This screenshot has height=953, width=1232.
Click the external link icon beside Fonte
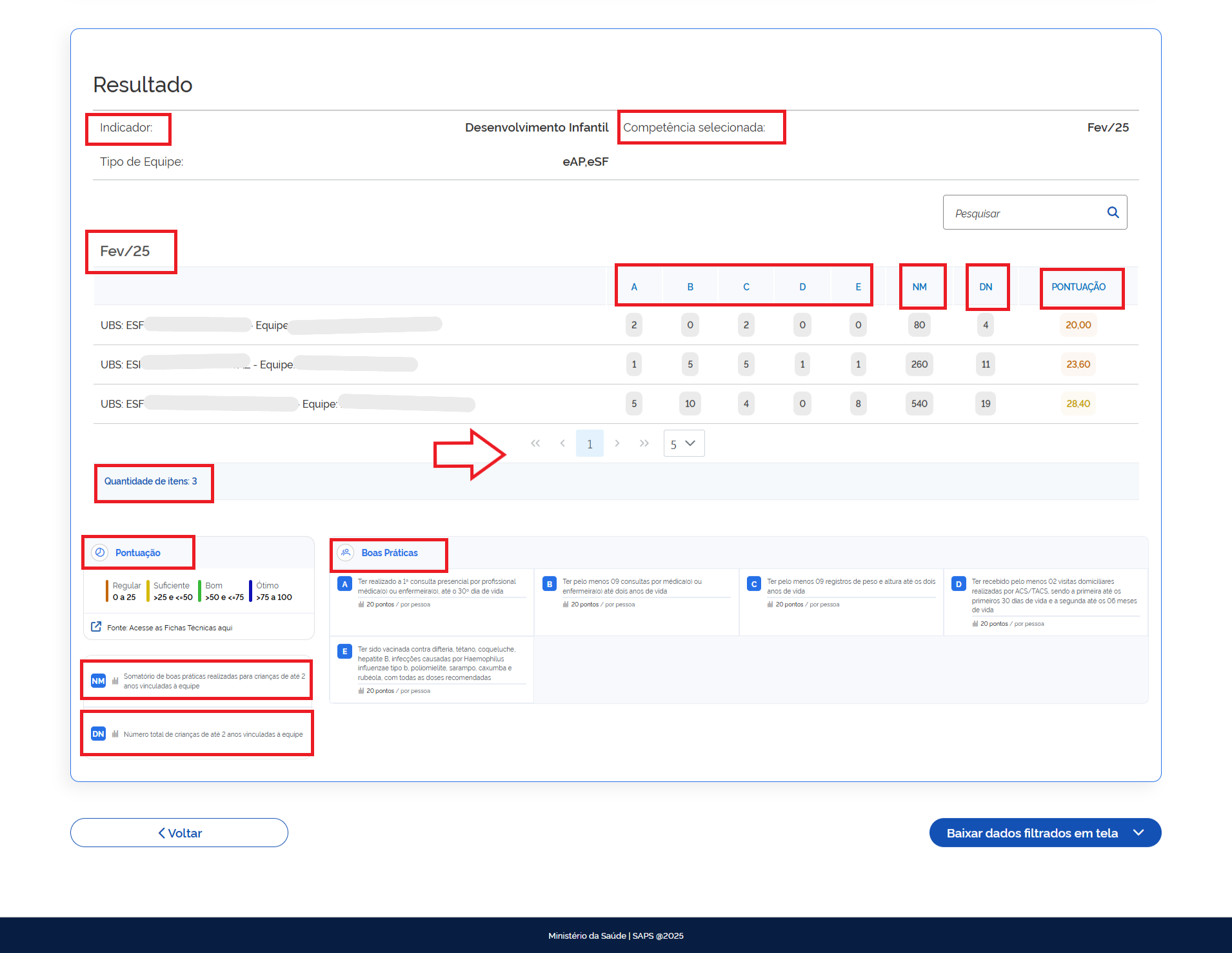click(x=96, y=627)
